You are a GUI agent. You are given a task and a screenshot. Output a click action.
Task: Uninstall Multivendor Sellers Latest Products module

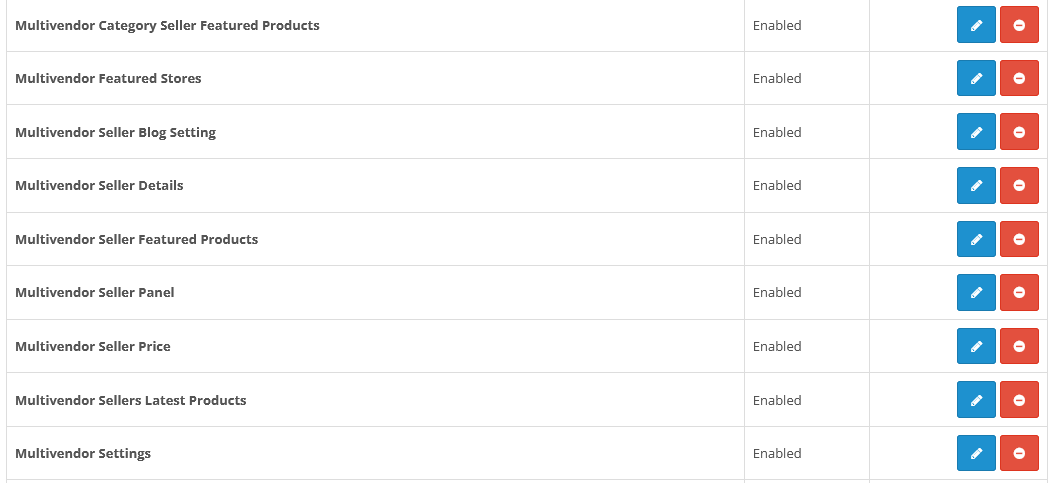1019,400
